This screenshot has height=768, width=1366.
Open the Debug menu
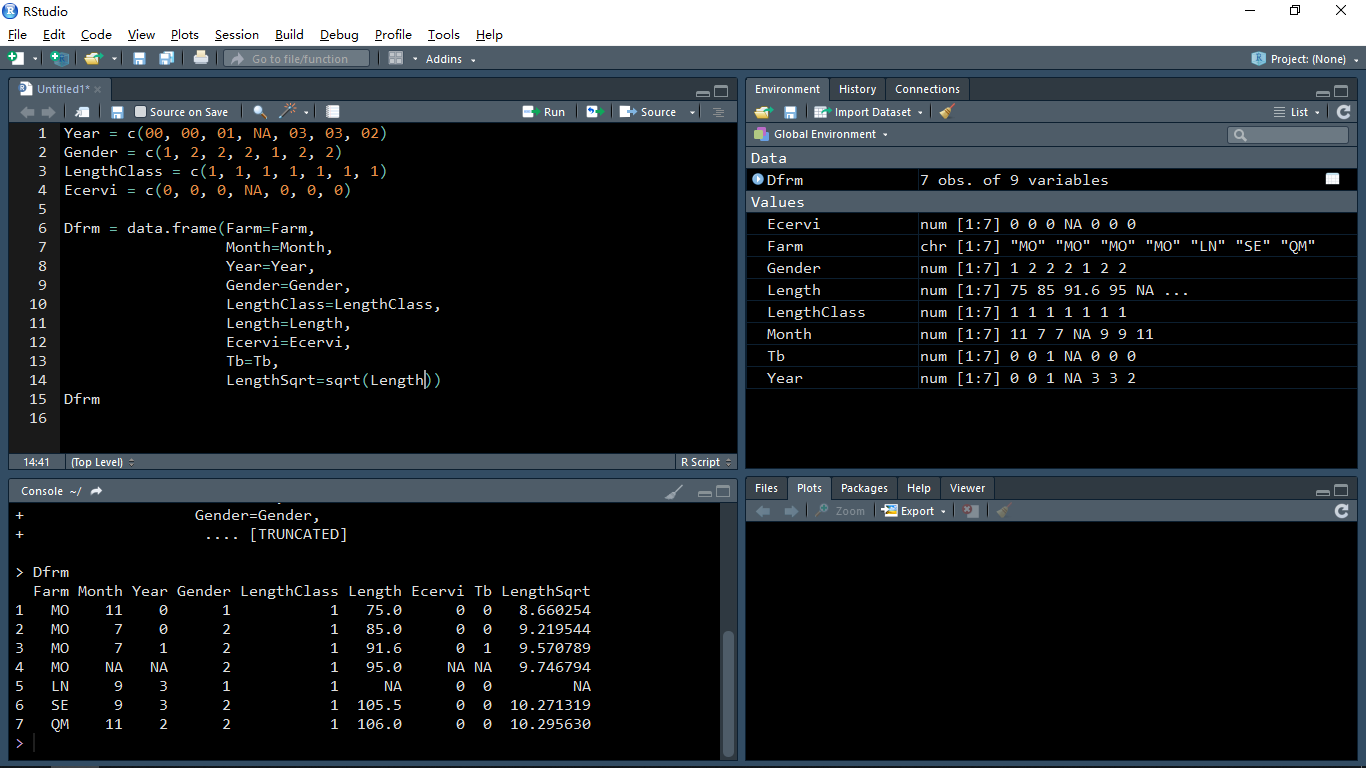click(339, 35)
